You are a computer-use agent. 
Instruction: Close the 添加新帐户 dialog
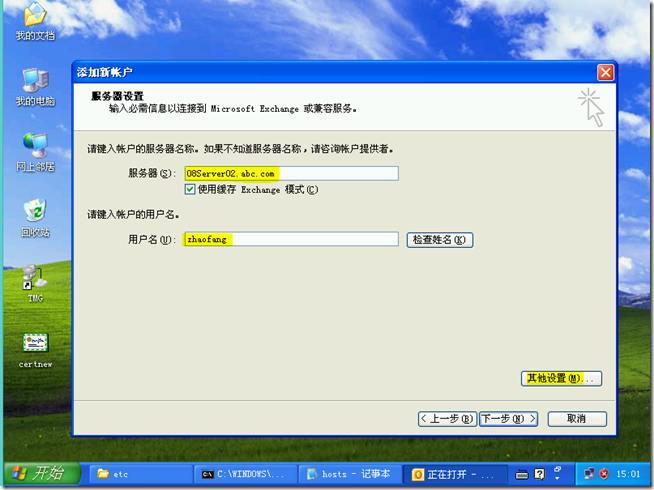(x=605, y=73)
